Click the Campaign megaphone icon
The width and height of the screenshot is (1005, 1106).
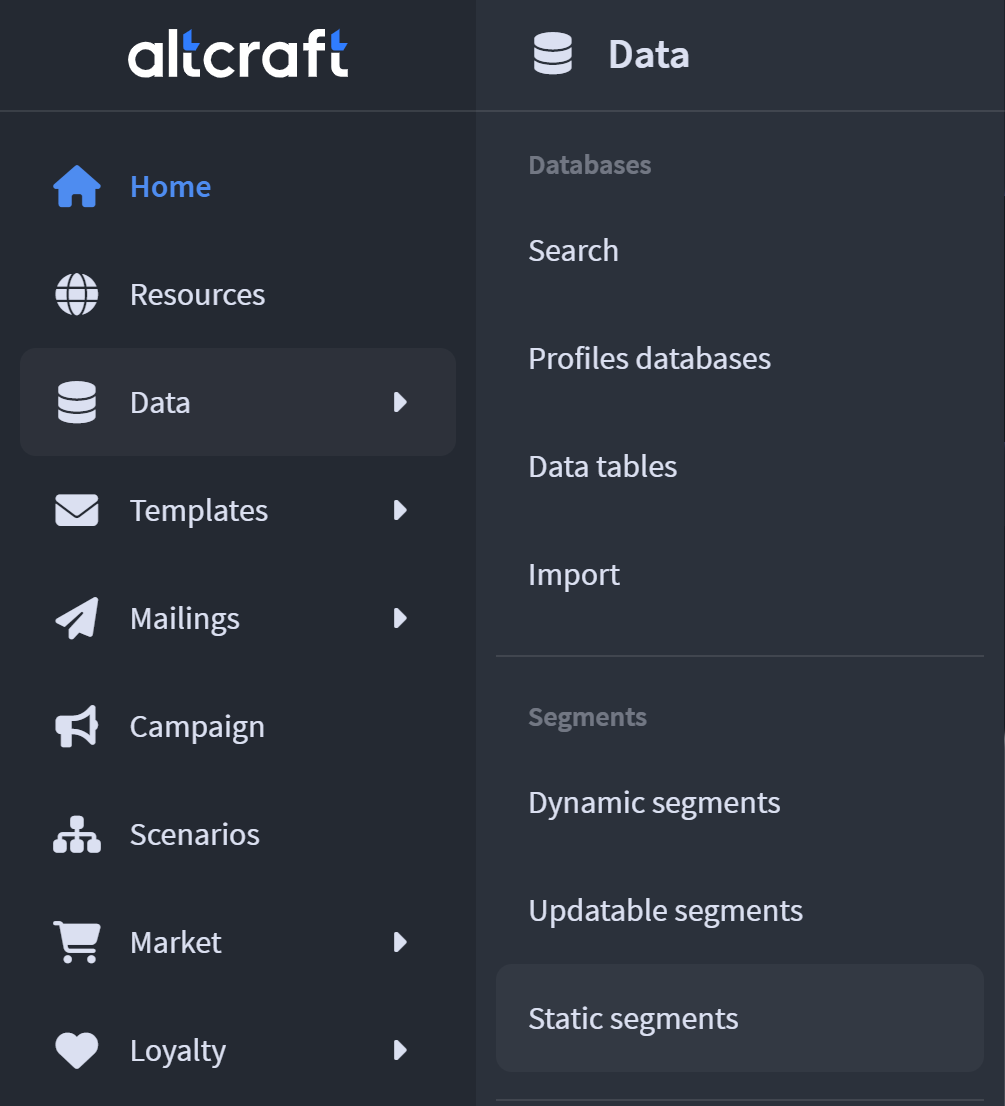click(77, 727)
